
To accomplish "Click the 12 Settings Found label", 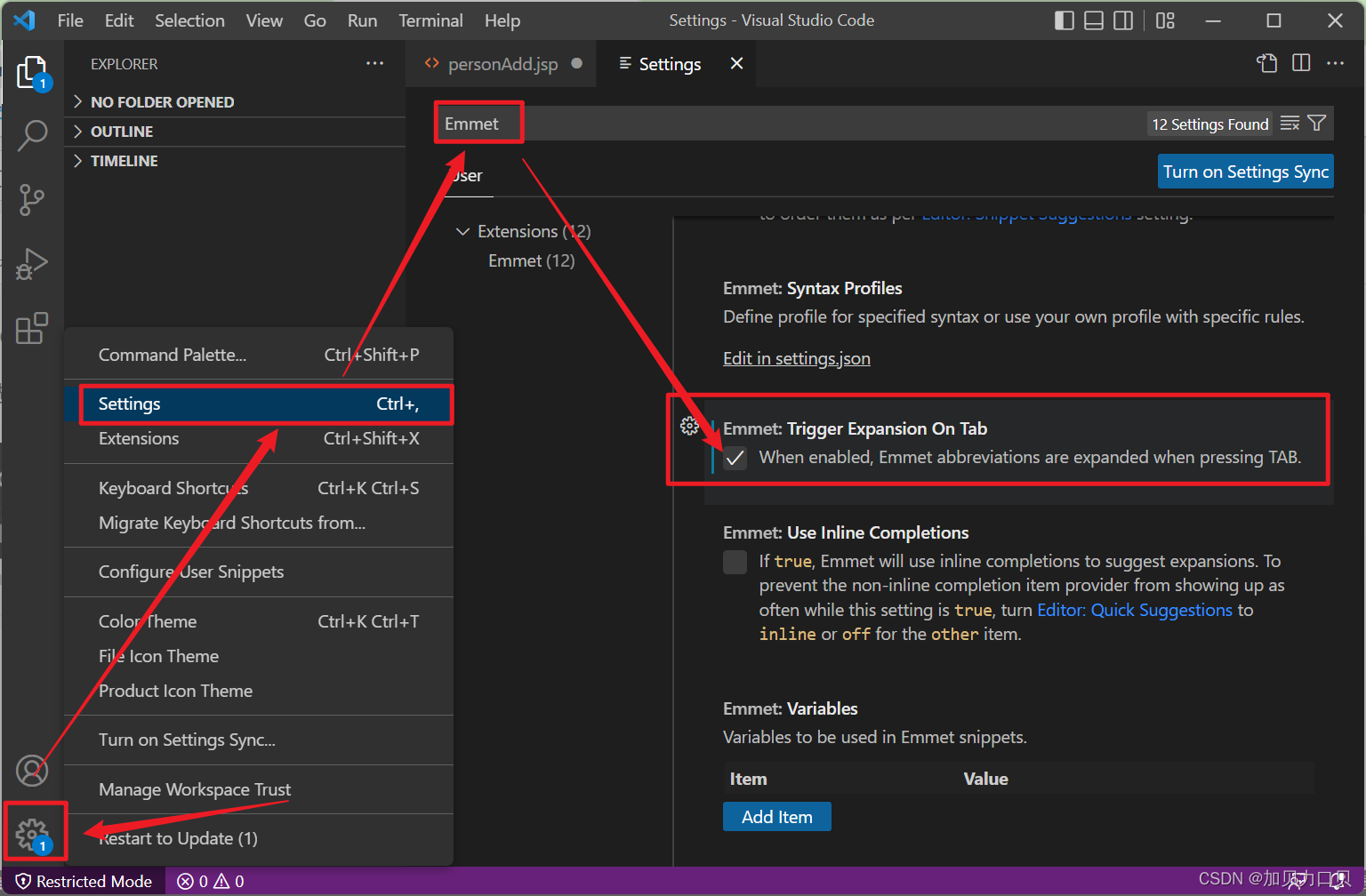I will 1210,124.
